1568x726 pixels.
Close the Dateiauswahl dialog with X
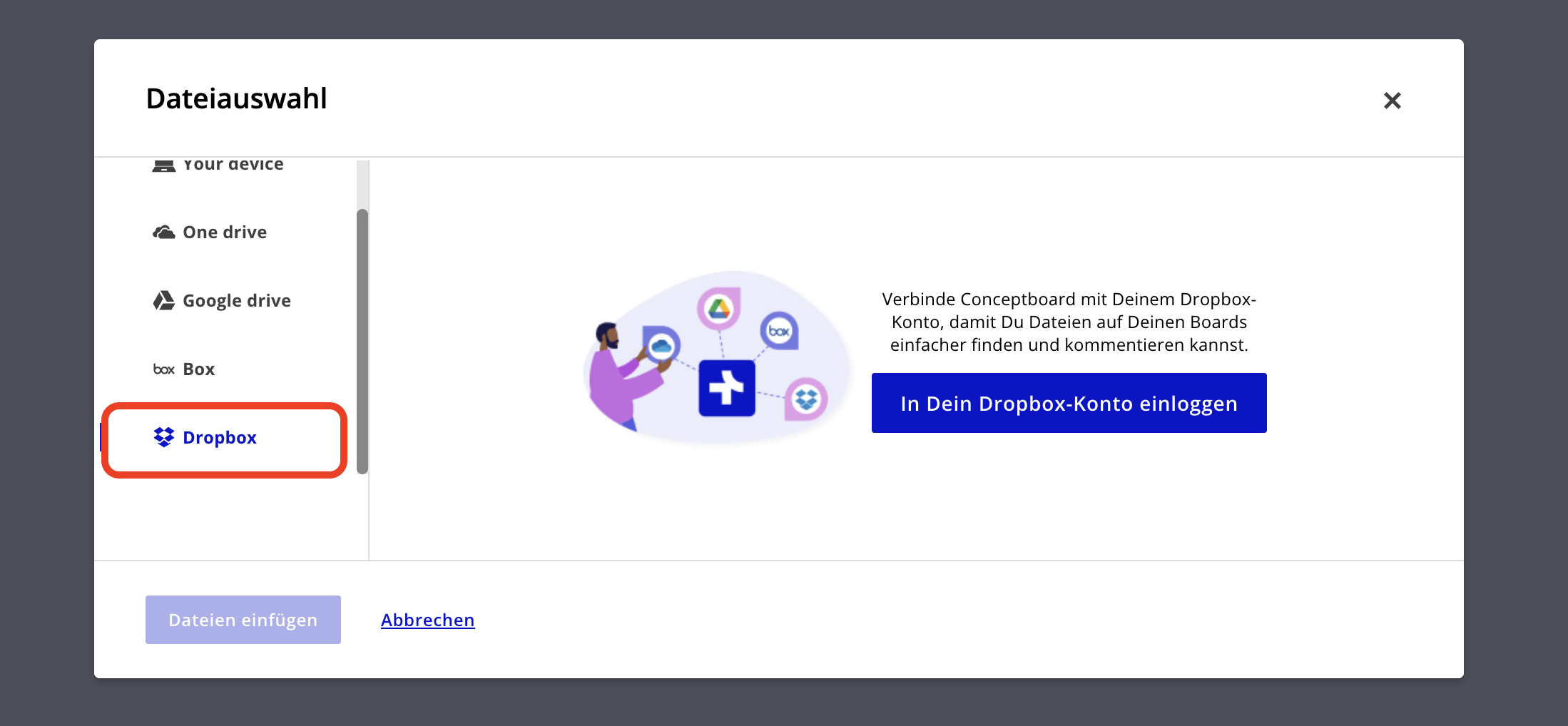pyautogui.click(x=1392, y=101)
